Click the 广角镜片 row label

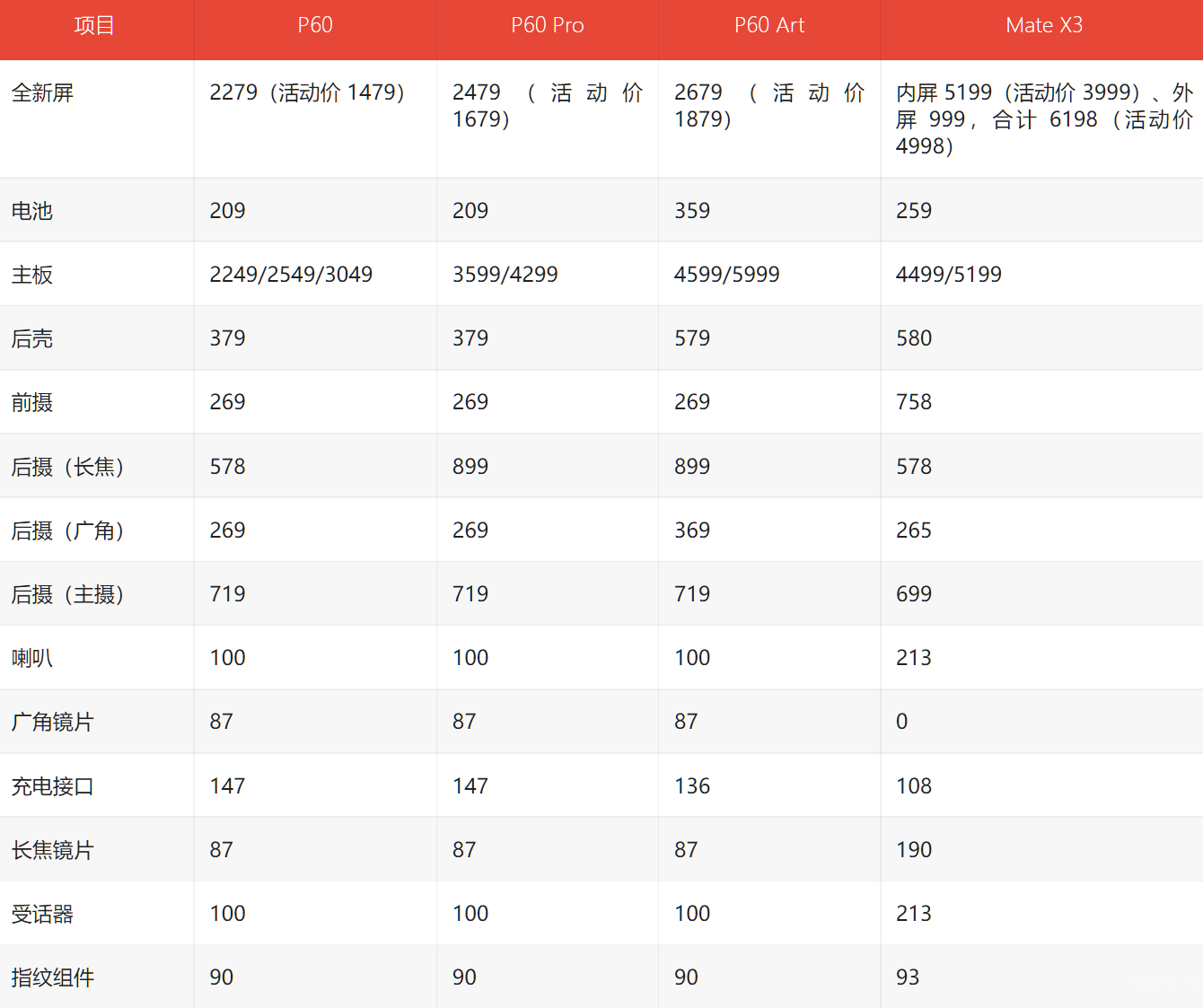(x=53, y=722)
